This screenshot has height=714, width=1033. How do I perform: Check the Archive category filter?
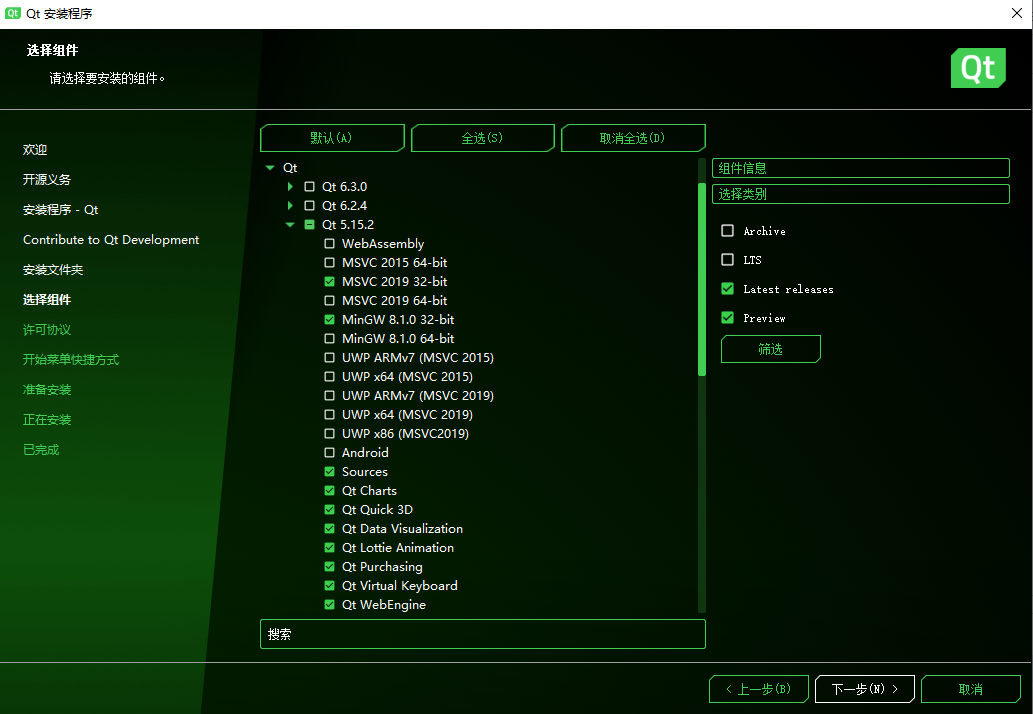tap(727, 230)
